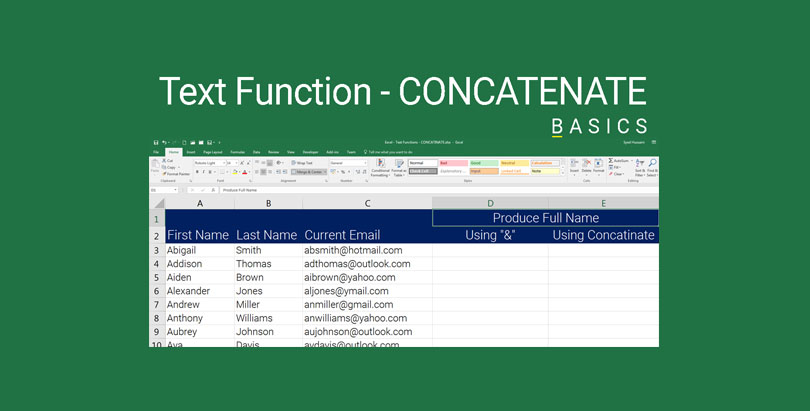Click the Undo arrow icon

[x=164, y=143]
